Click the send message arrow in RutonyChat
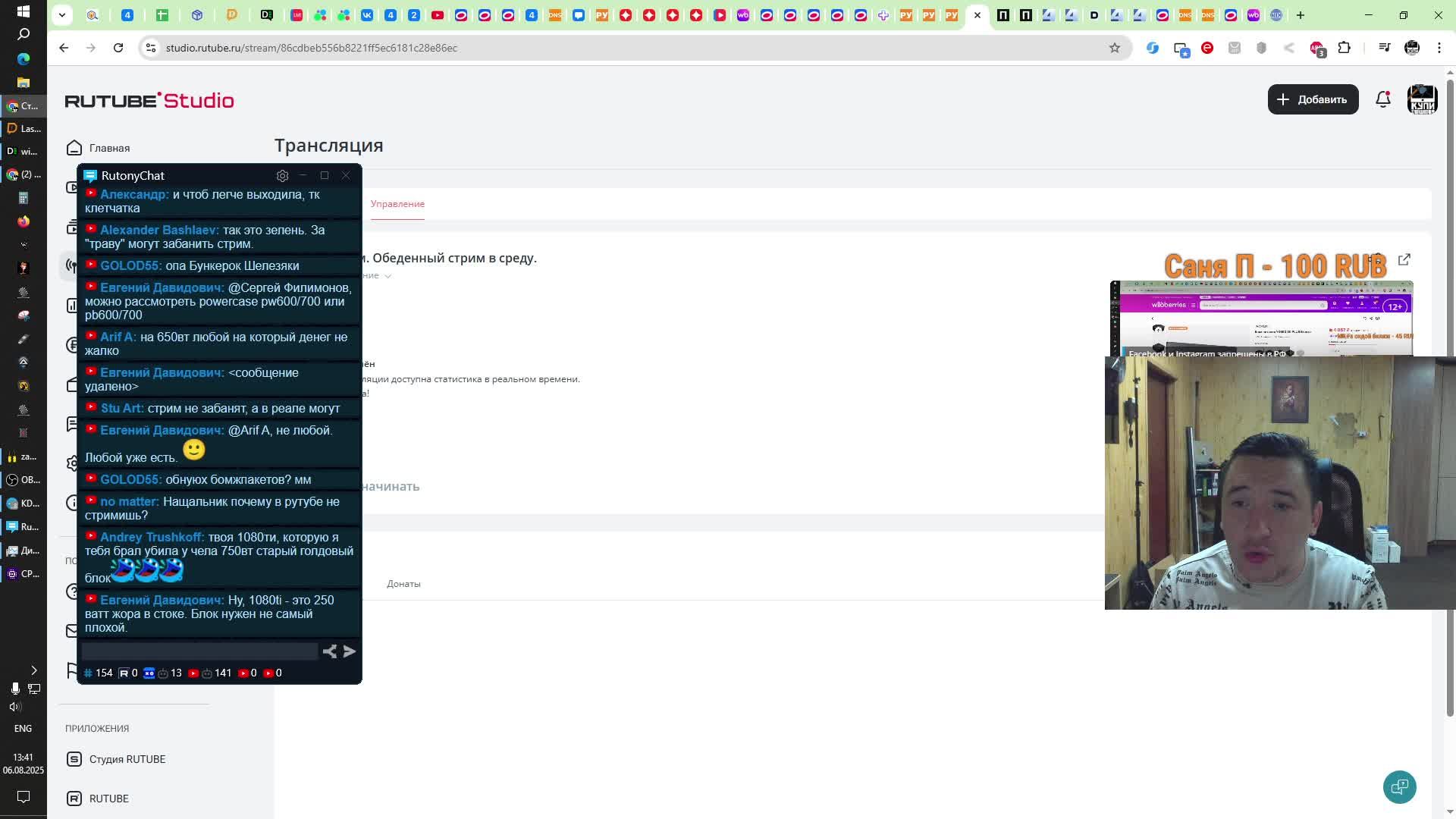 [x=350, y=651]
